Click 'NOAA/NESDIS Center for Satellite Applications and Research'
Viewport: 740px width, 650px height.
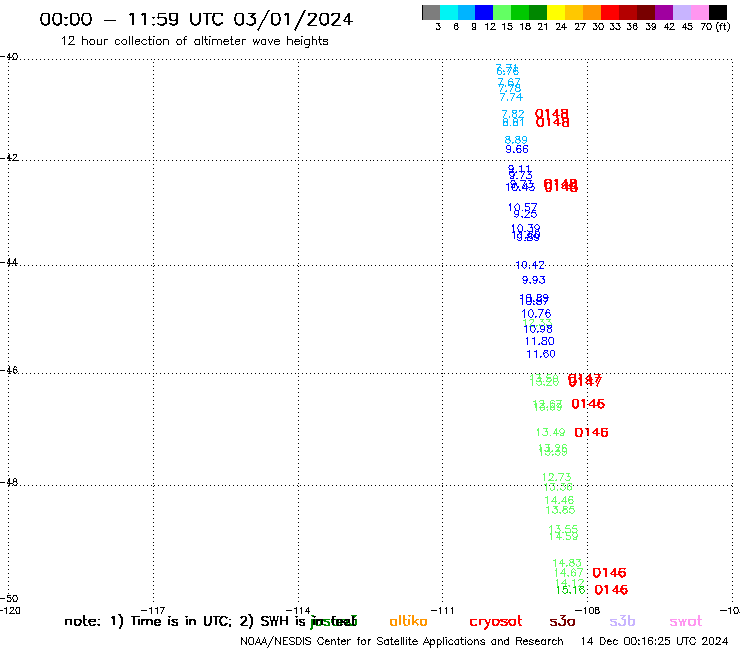pyautogui.click(x=402, y=642)
